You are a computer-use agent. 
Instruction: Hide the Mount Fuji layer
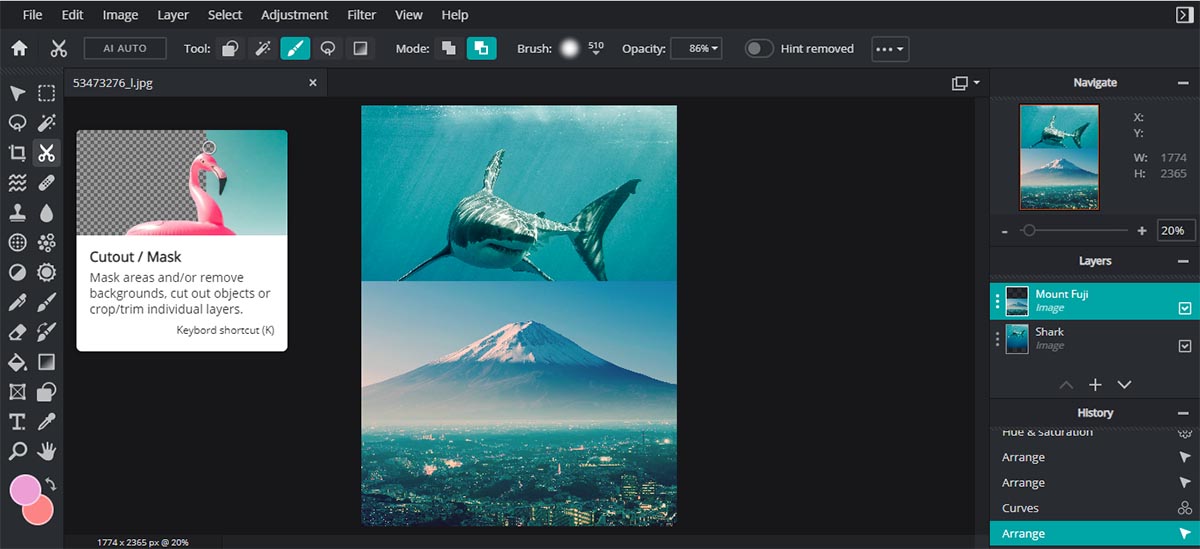coord(1185,309)
